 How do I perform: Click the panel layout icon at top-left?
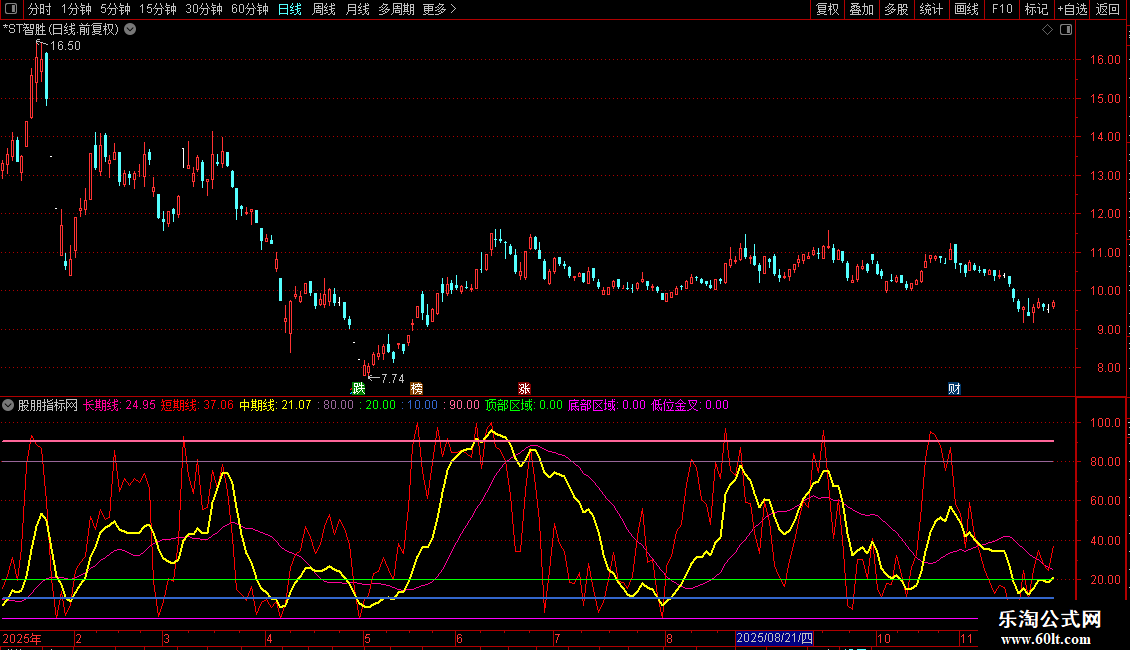click(x=11, y=10)
